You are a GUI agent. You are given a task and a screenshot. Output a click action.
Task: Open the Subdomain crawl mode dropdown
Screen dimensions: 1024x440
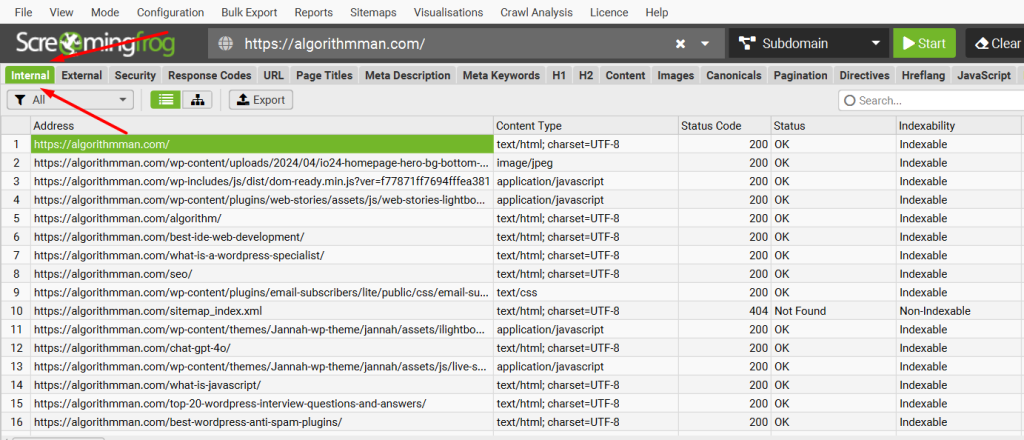tap(808, 44)
